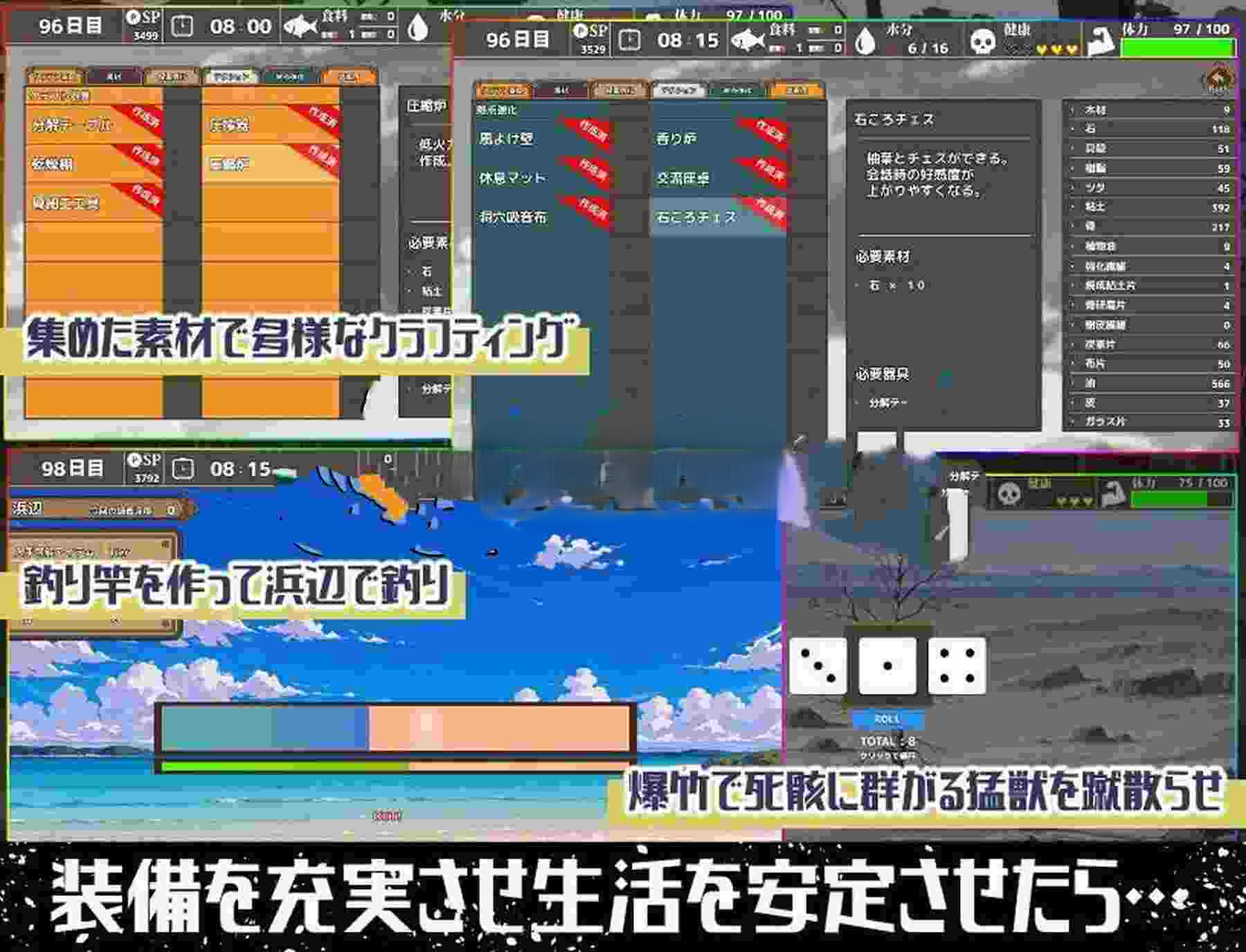
Task: Select the 風よけ壁 recipe entry
Action: tap(540, 138)
